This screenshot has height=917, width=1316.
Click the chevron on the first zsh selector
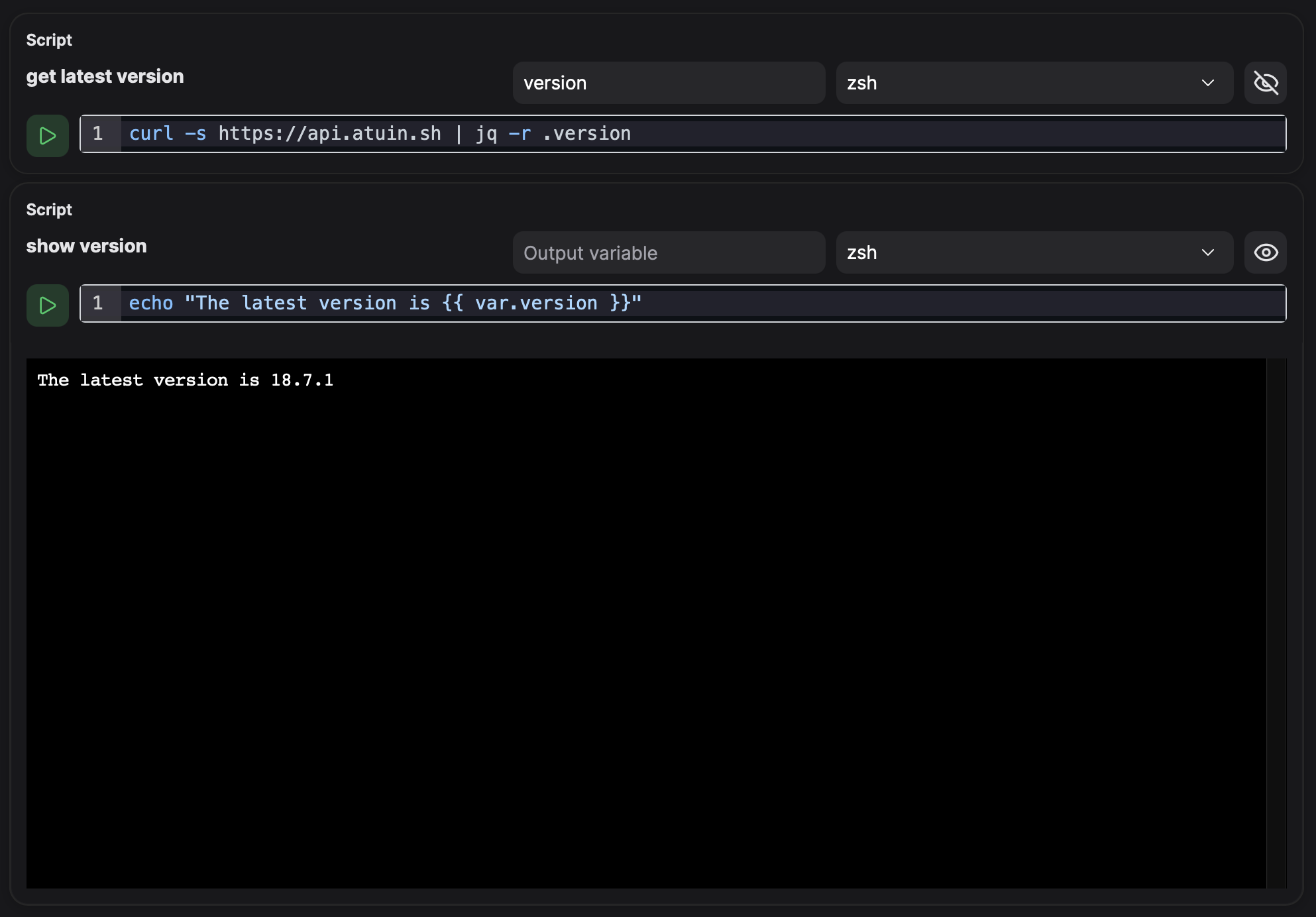tap(1207, 83)
